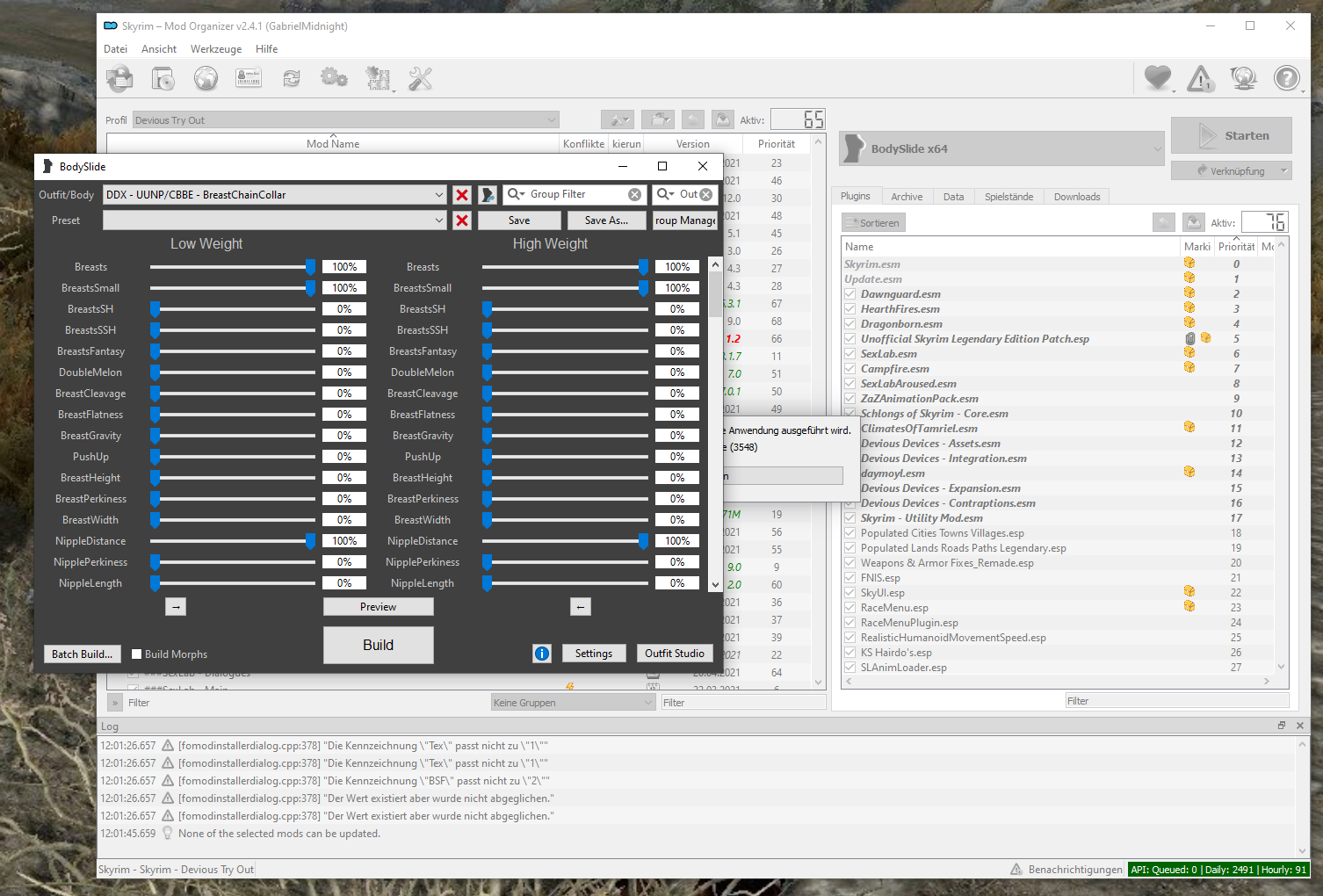This screenshot has height=896, width=1323.
Task: Click the plugin list backup icon beside Aktiv
Action: 1193,223
